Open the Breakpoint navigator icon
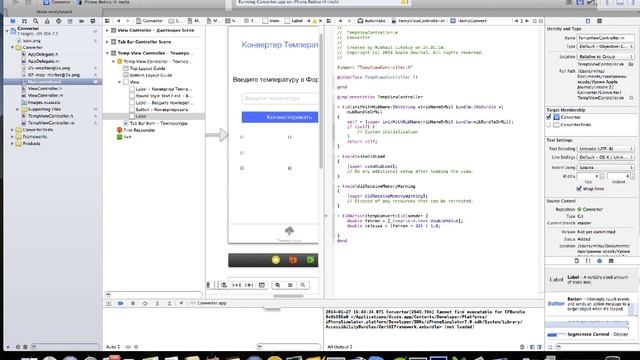 pyautogui.click(x=82, y=21)
